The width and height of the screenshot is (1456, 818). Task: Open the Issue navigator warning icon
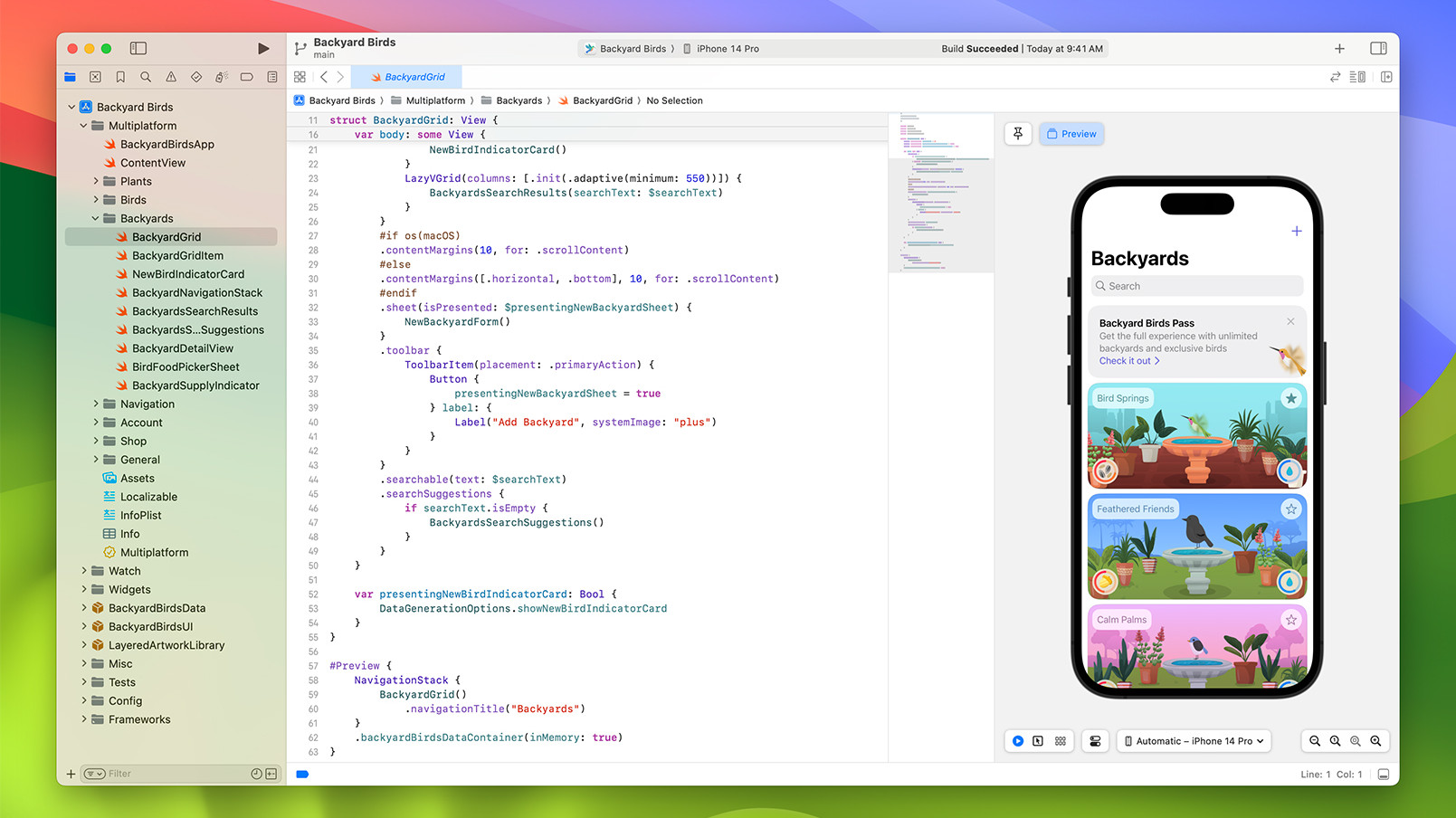coord(171,78)
